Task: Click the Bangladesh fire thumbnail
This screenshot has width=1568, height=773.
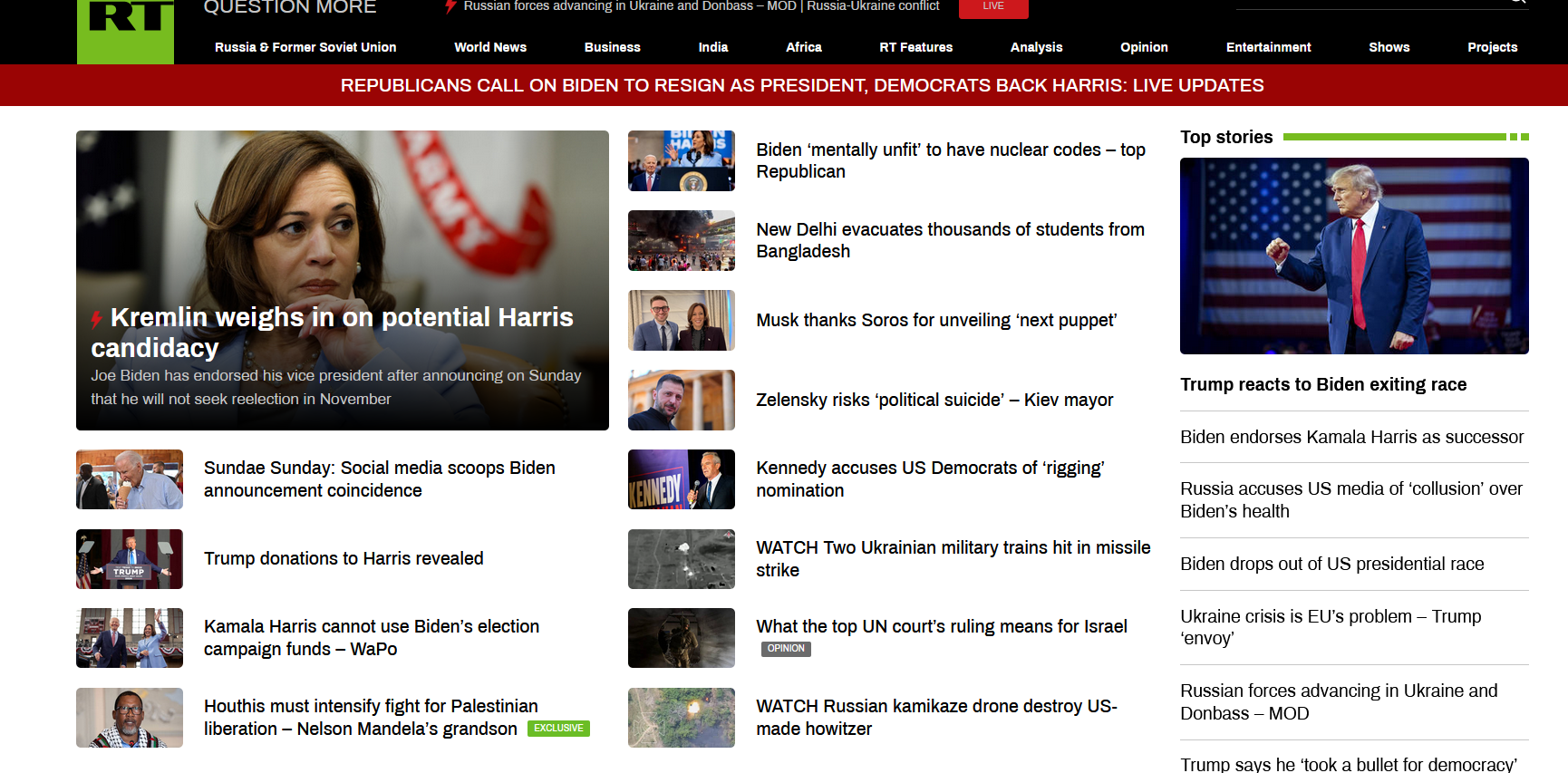Action: (682, 240)
